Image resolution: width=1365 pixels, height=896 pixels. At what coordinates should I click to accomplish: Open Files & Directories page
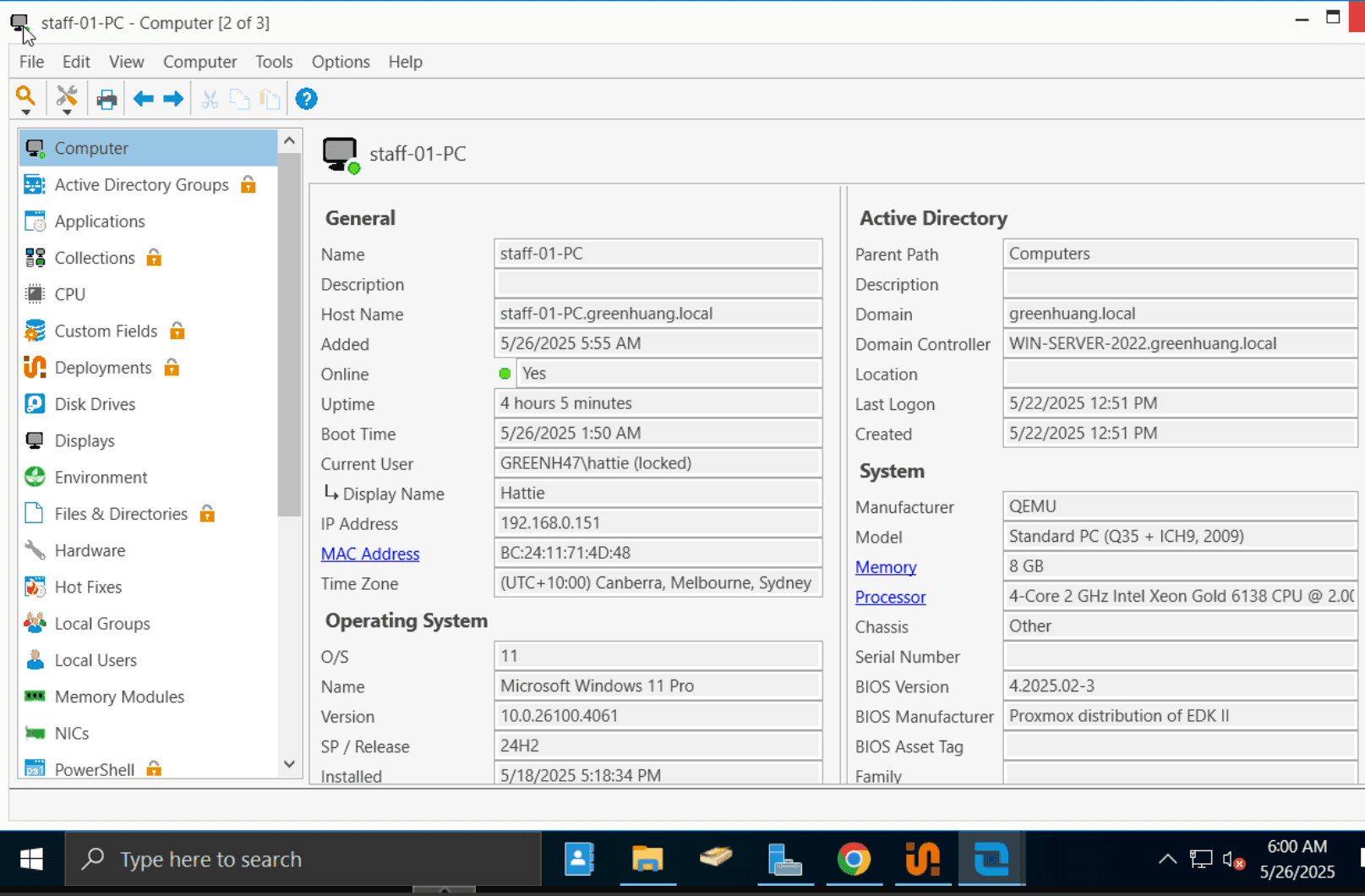click(x=121, y=514)
